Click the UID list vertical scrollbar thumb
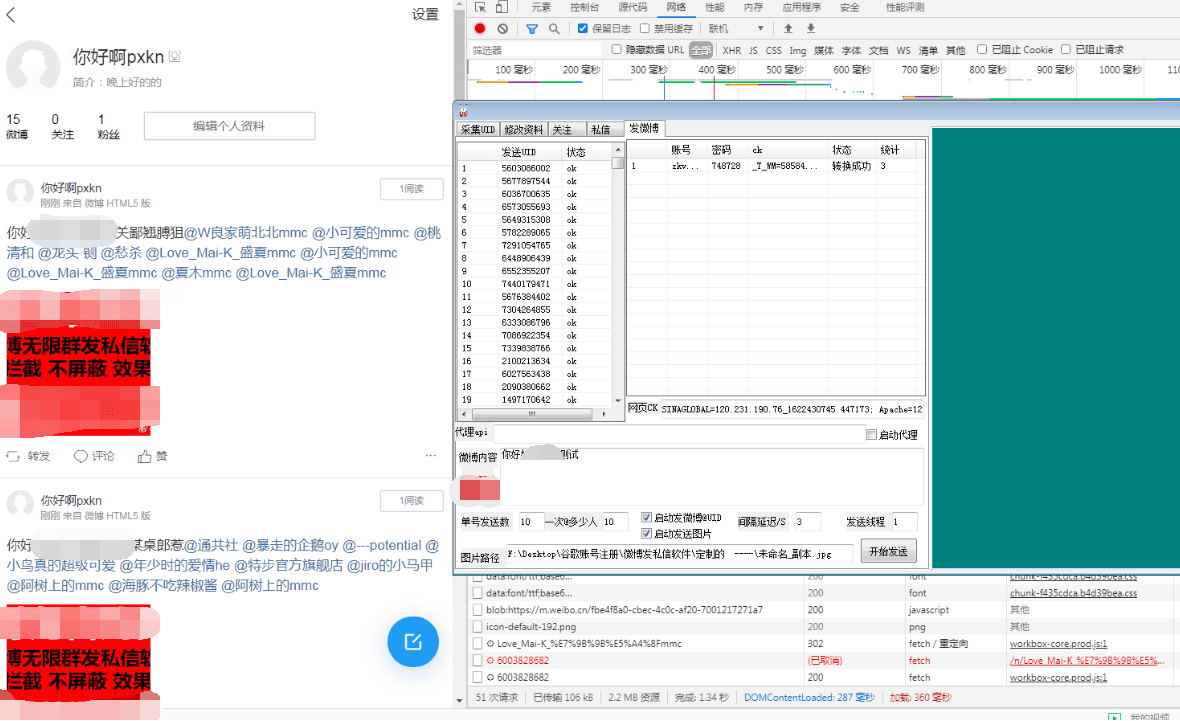The height and width of the screenshot is (721, 1180). (618, 163)
